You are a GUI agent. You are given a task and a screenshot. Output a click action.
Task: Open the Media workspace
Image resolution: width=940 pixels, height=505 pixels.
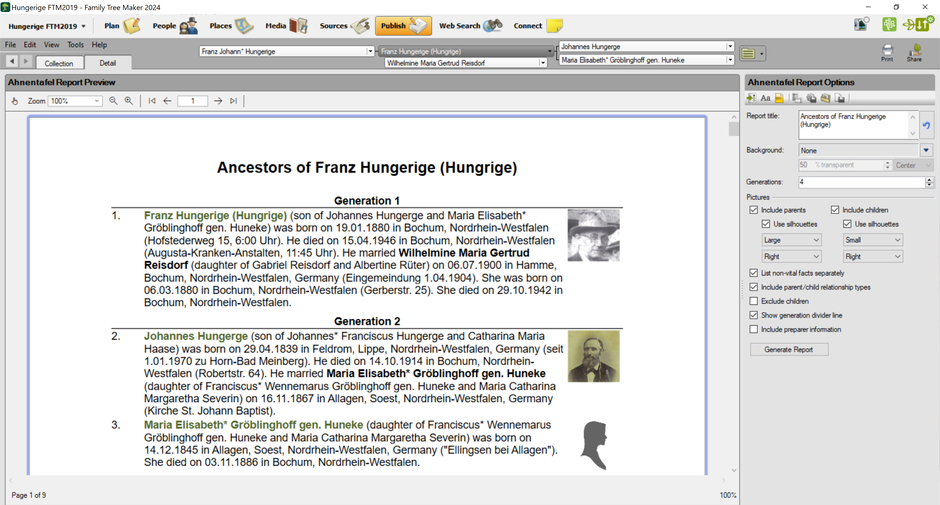tap(286, 26)
